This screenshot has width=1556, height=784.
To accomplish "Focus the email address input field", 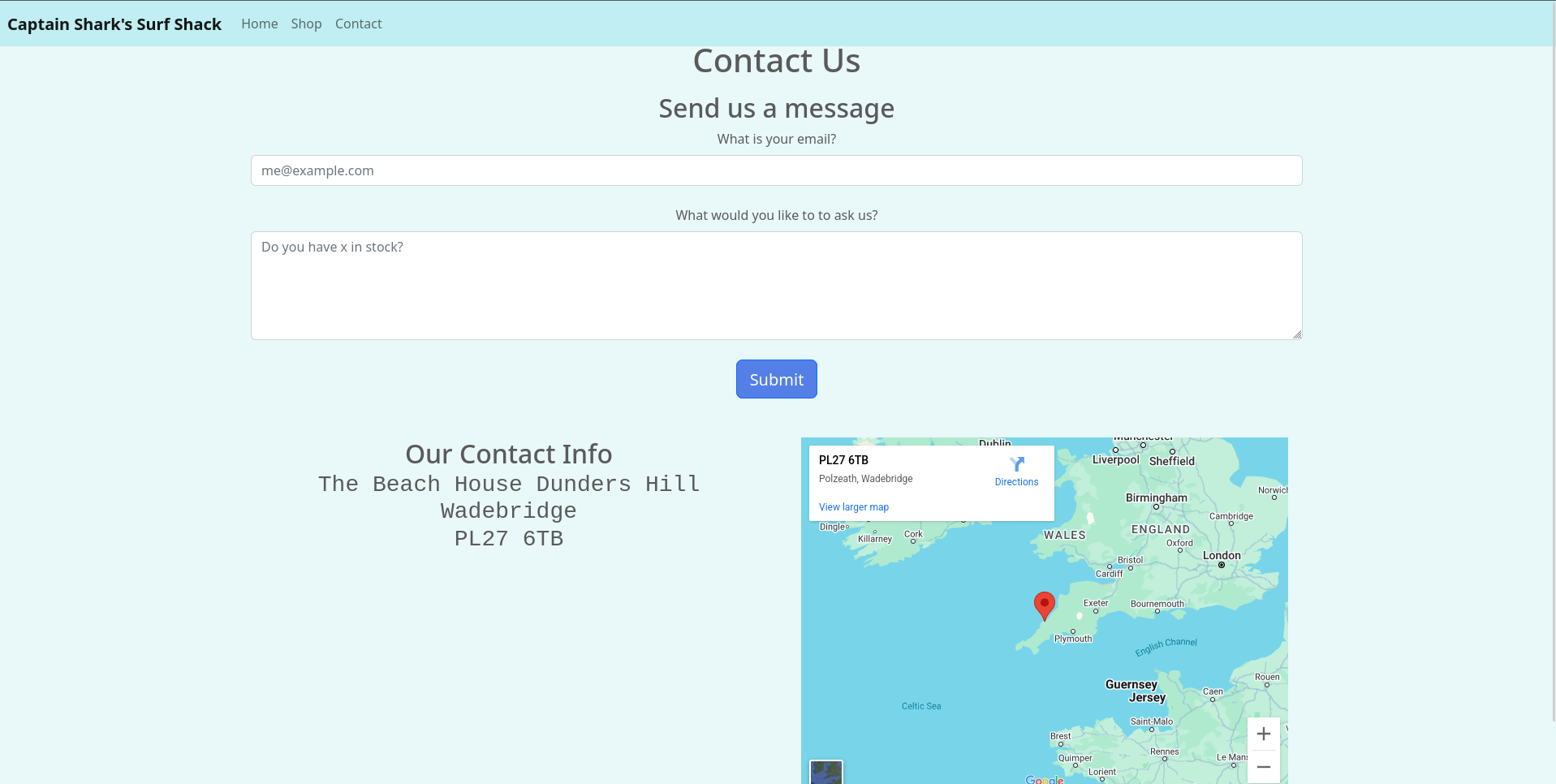I will coord(776,170).
